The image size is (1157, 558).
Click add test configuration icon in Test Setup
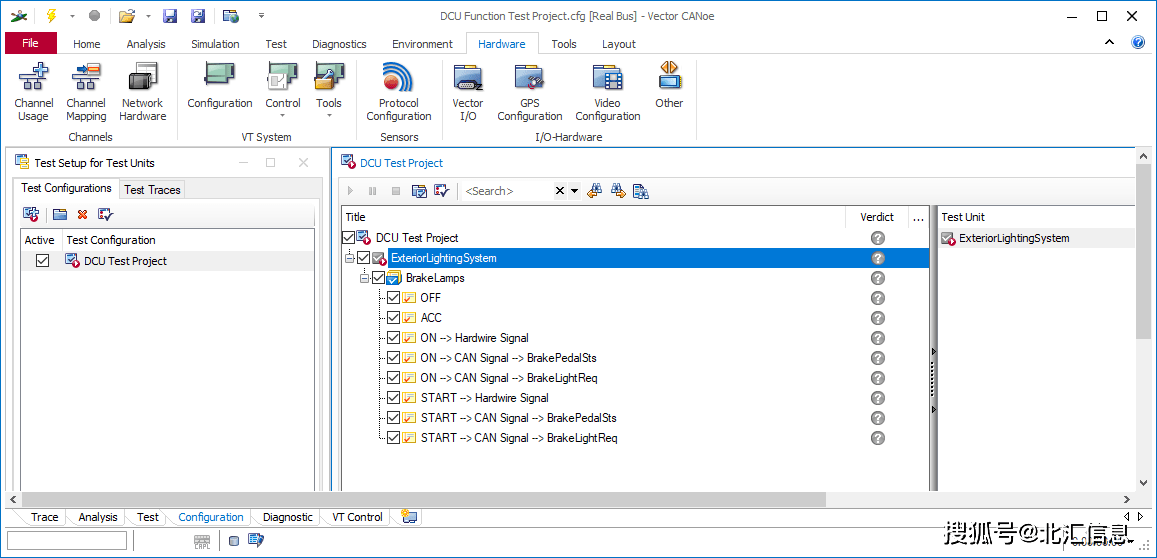point(31,214)
